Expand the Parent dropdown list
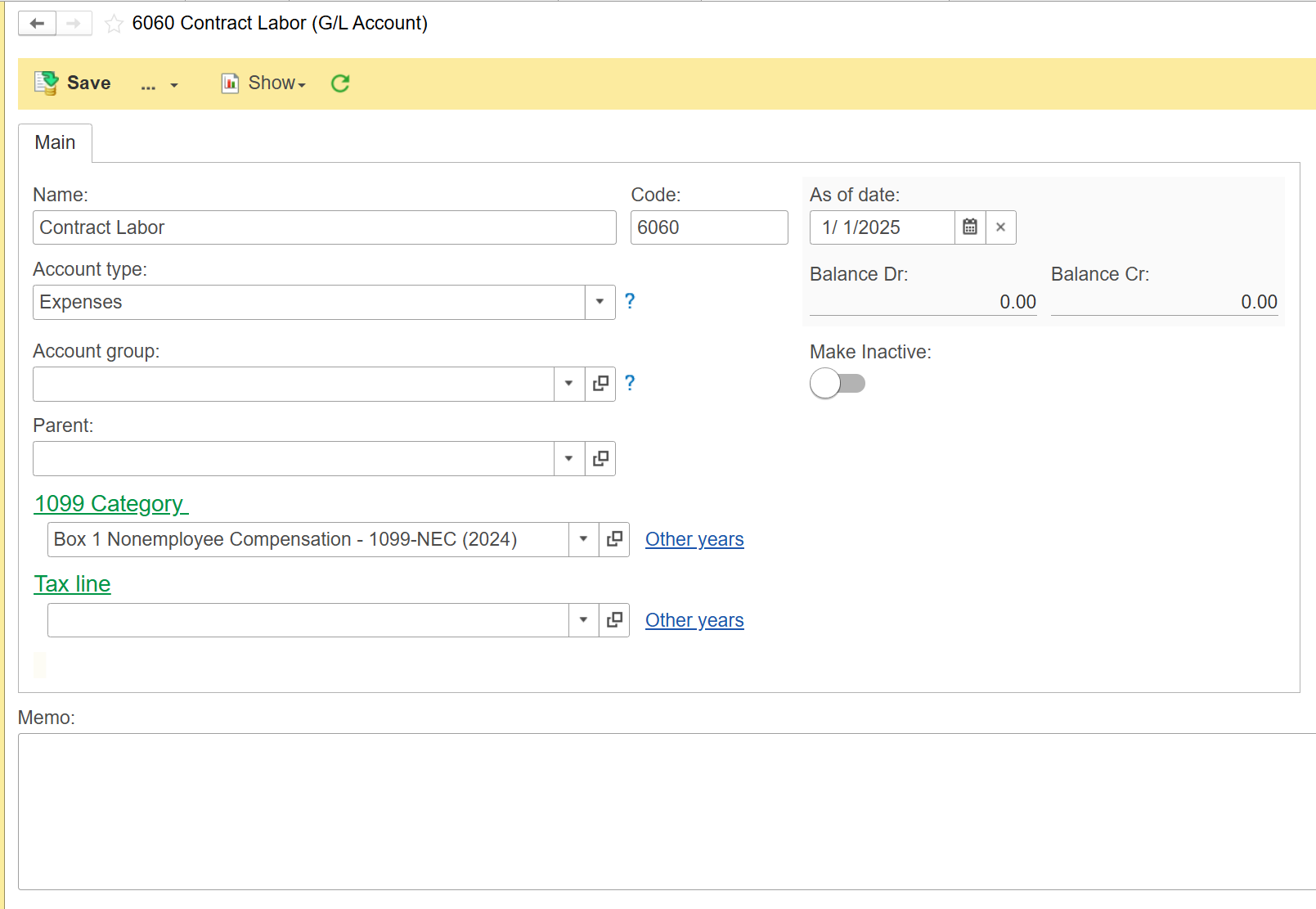The height and width of the screenshot is (909, 1316). click(568, 458)
